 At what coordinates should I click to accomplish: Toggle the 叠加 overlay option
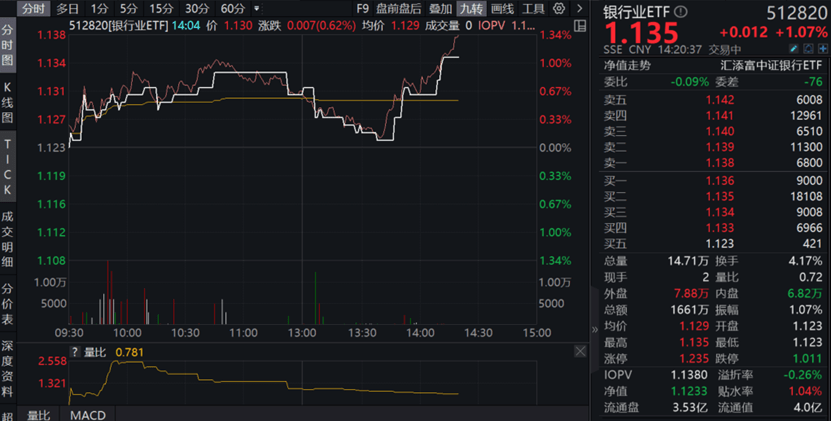click(441, 9)
